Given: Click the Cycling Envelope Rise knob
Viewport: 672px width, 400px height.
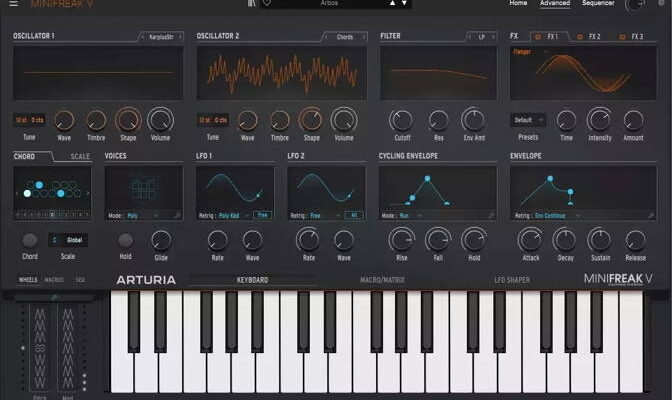Looking at the screenshot, I should (401, 239).
